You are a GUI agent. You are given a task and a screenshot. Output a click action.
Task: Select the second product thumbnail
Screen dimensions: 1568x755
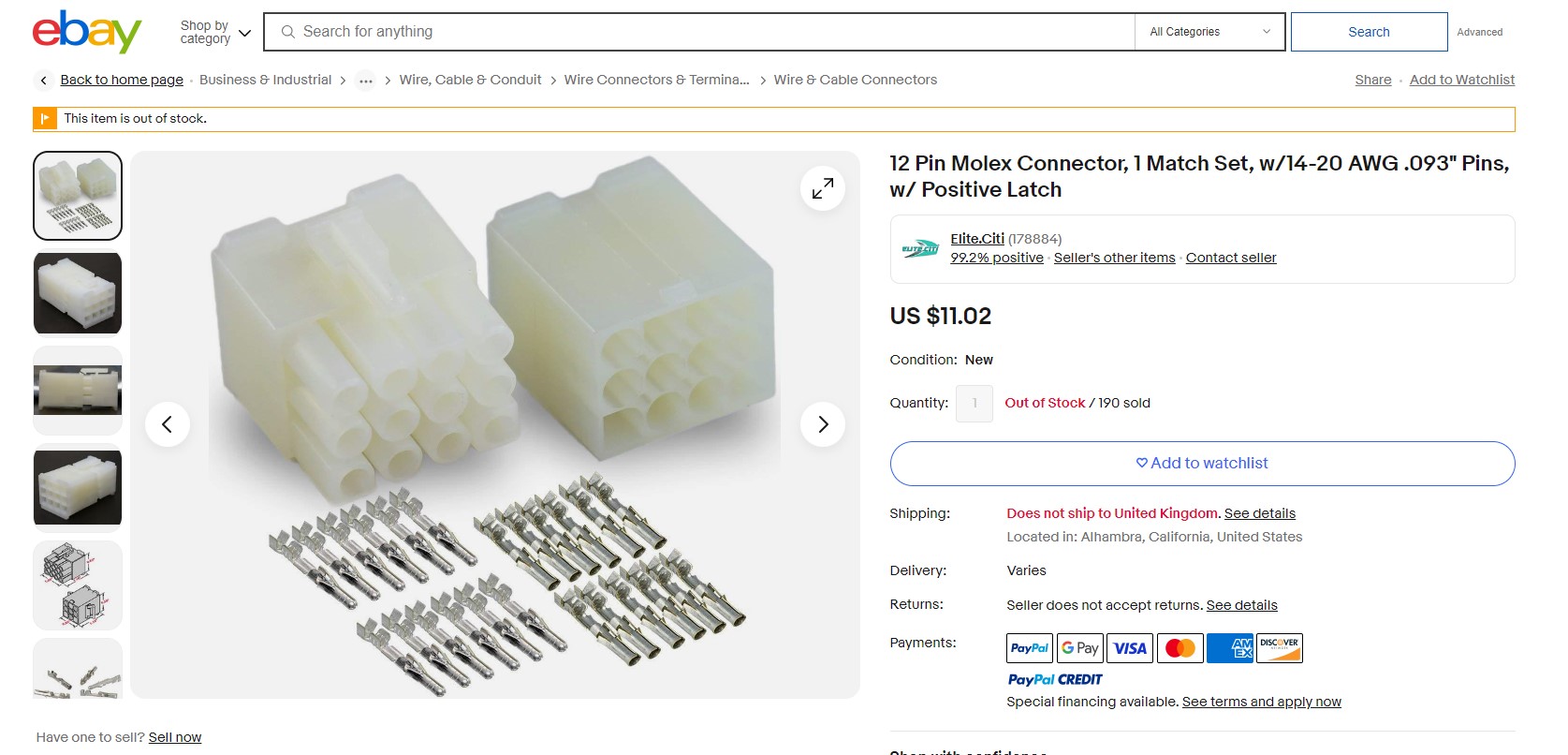78,293
